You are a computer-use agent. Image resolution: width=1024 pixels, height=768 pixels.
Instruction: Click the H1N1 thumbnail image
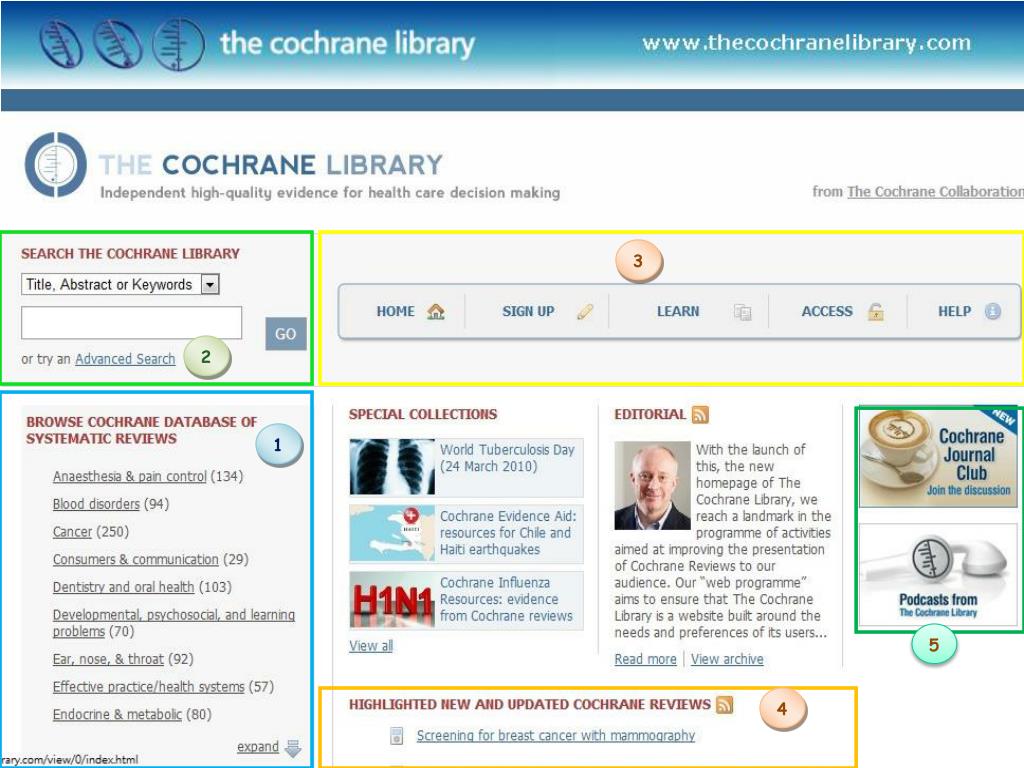[x=392, y=600]
